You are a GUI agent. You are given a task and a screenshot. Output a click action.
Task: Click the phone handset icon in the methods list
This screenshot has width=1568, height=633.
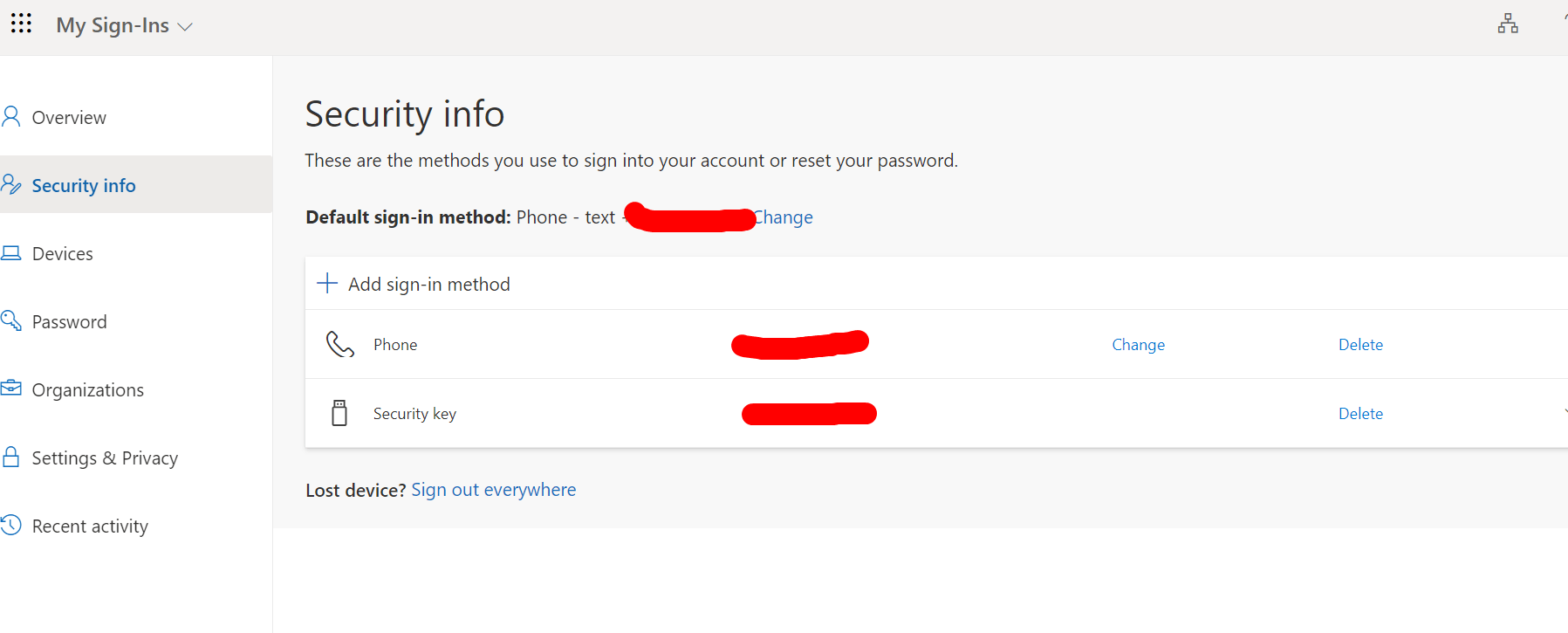pos(339,344)
